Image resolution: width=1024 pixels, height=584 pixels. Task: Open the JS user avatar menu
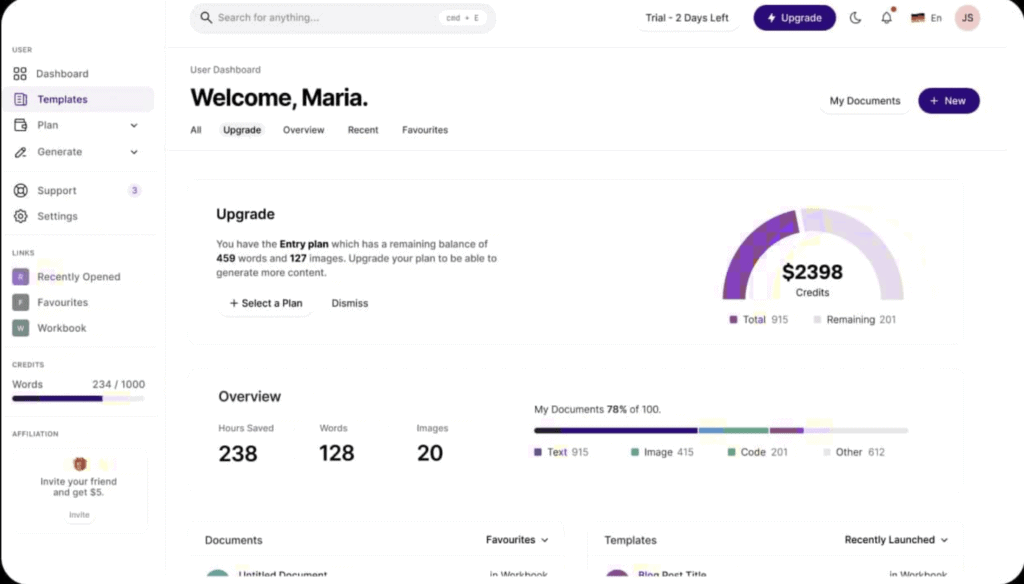coord(967,18)
